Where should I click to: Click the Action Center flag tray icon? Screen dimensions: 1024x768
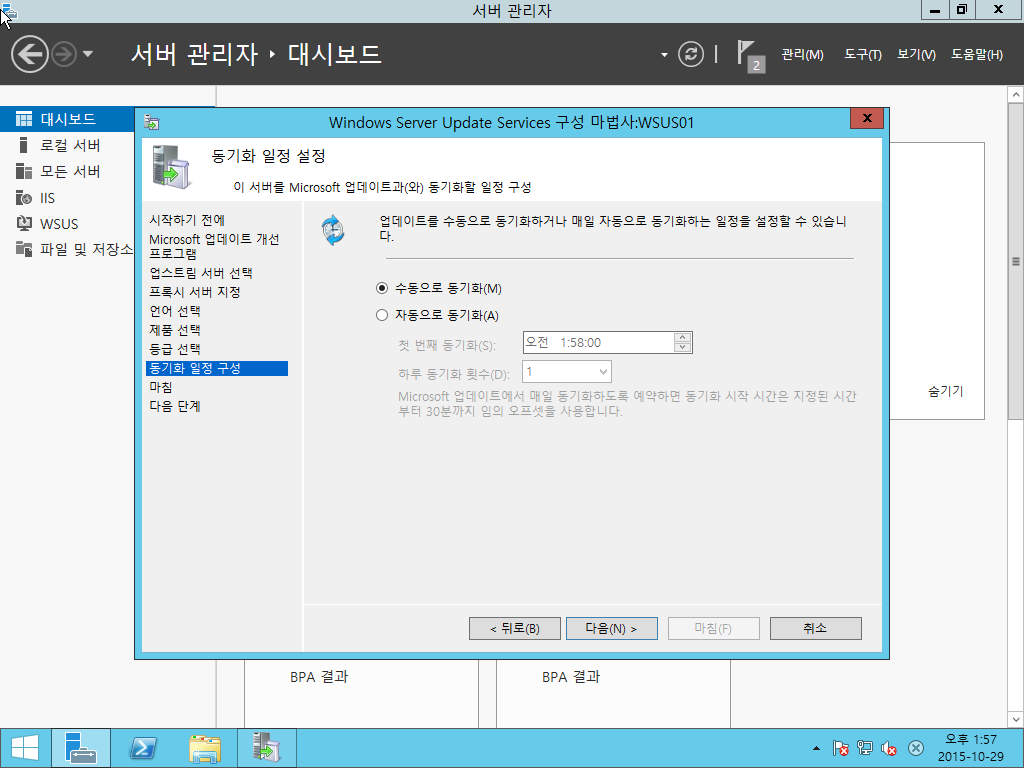(840, 748)
